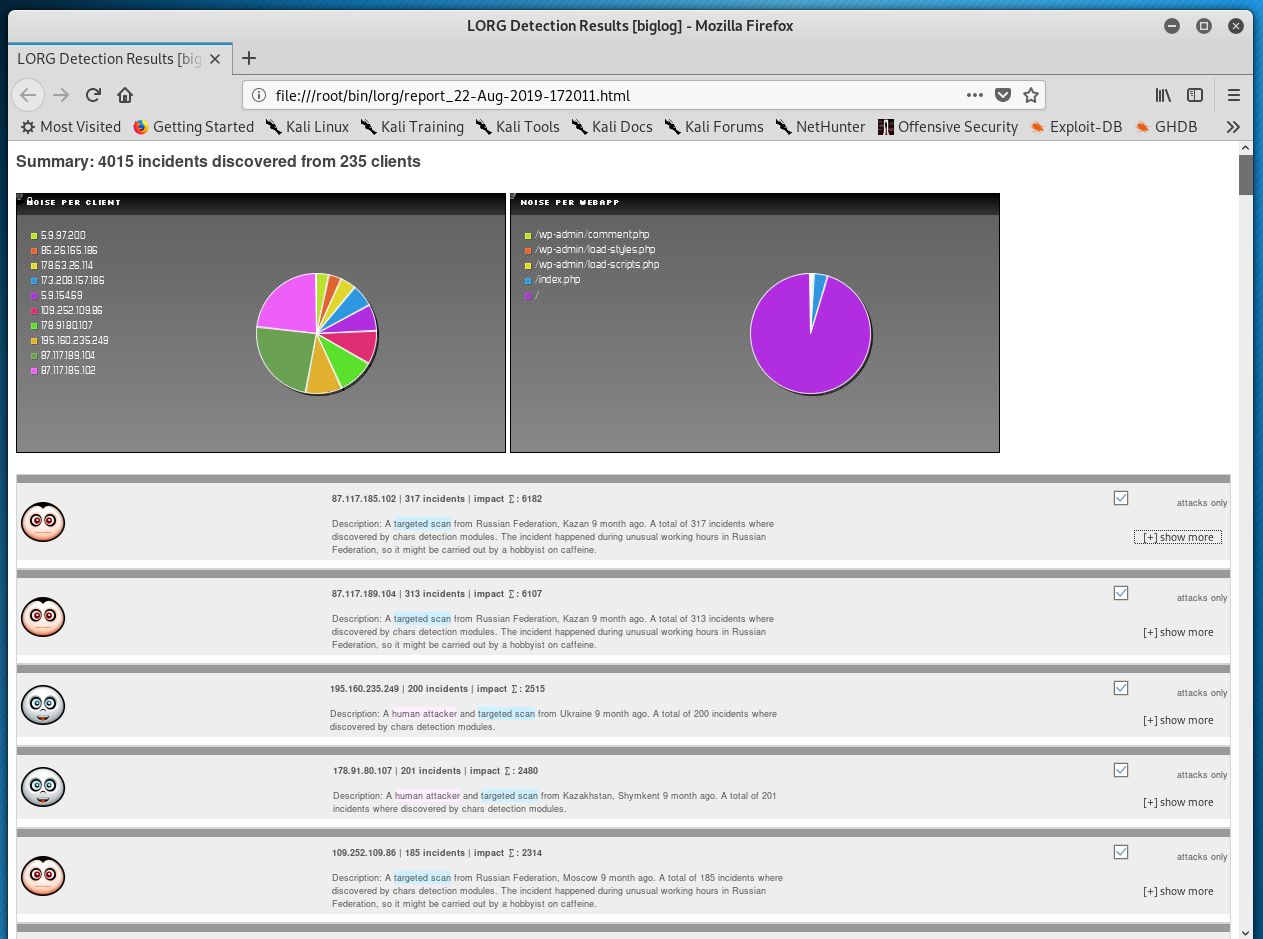This screenshot has height=939, width=1263.
Task: Open the Library history icon
Action: coord(1163,95)
